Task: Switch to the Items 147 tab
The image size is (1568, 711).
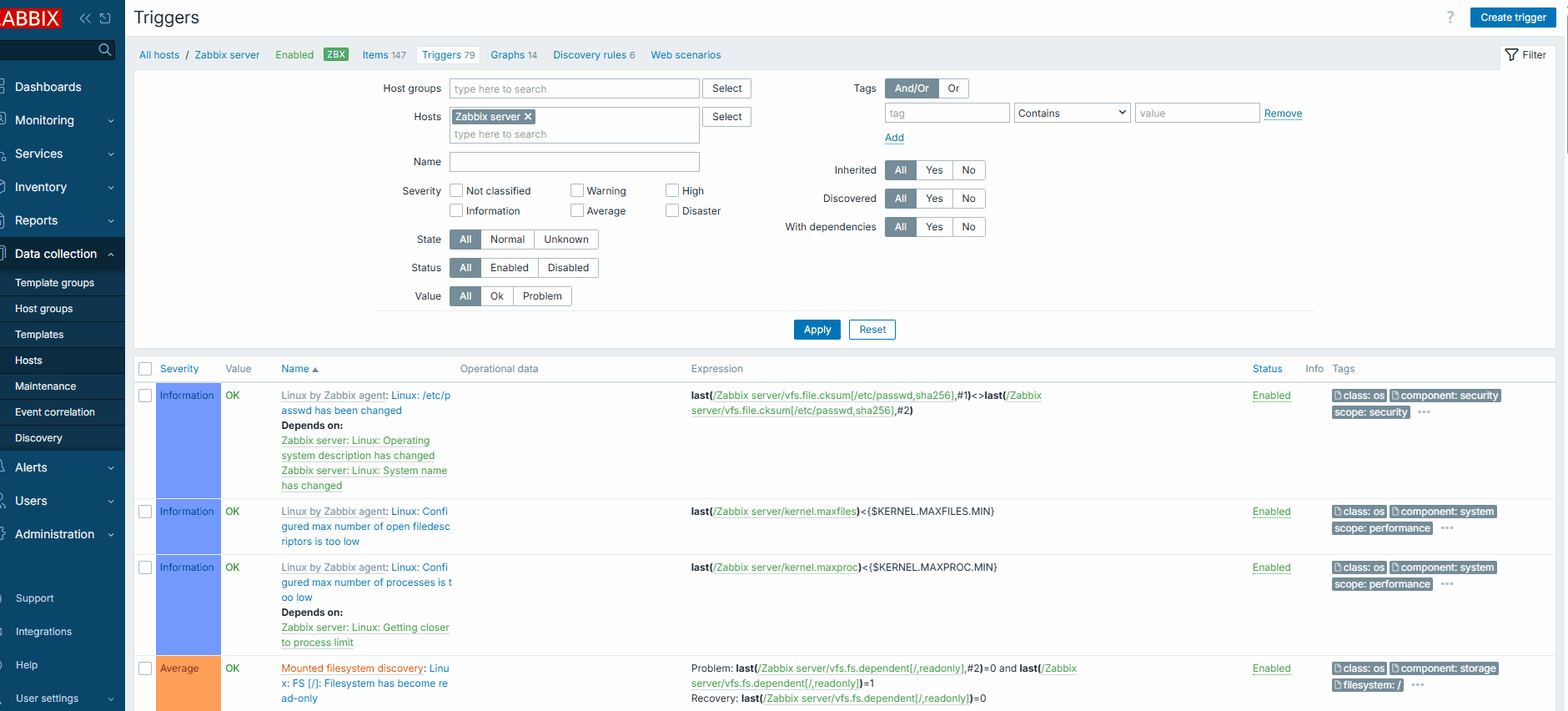Action: [x=384, y=55]
